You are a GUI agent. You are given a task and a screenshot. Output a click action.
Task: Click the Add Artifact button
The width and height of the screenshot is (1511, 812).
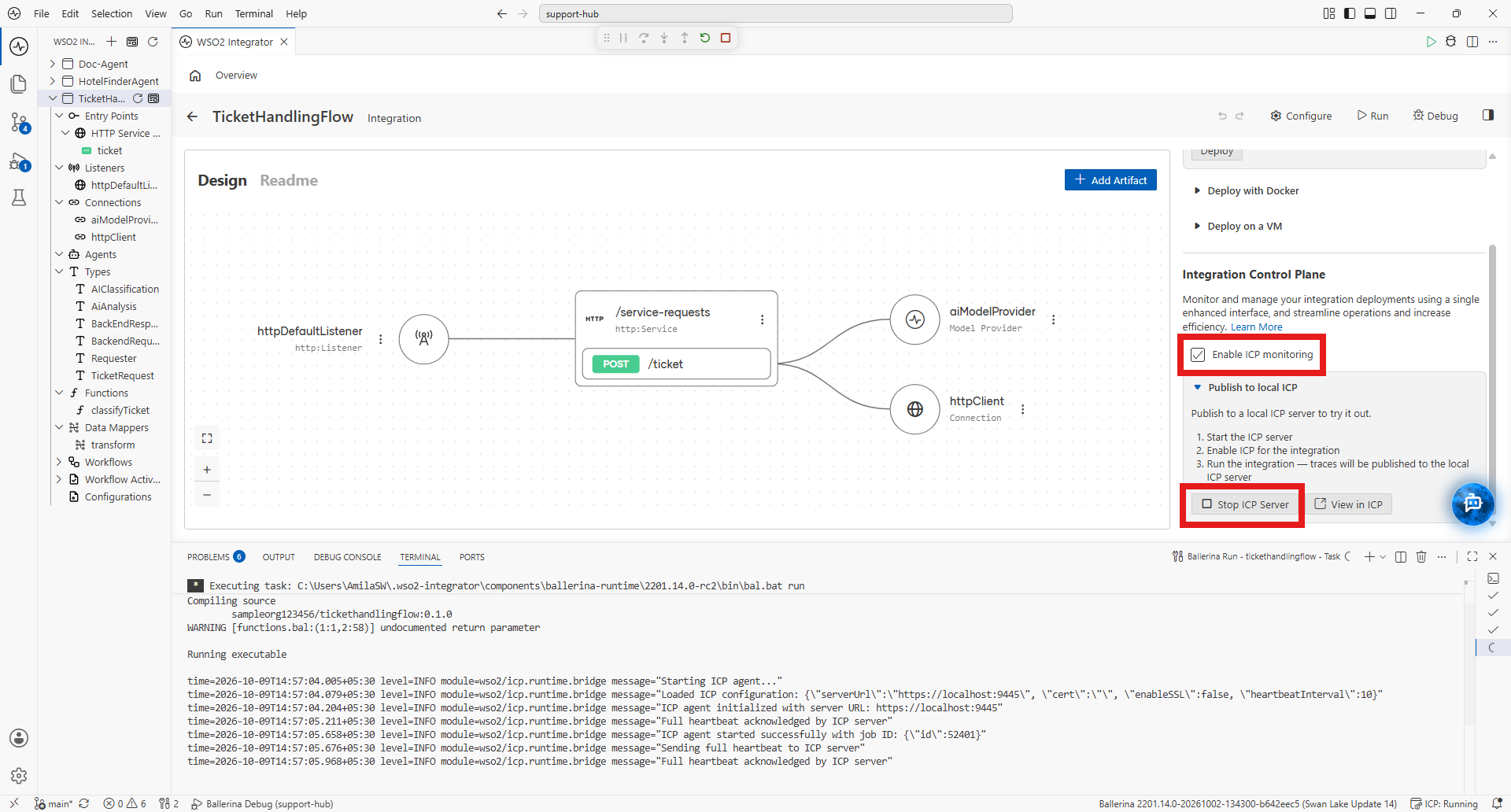click(1110, 180)
